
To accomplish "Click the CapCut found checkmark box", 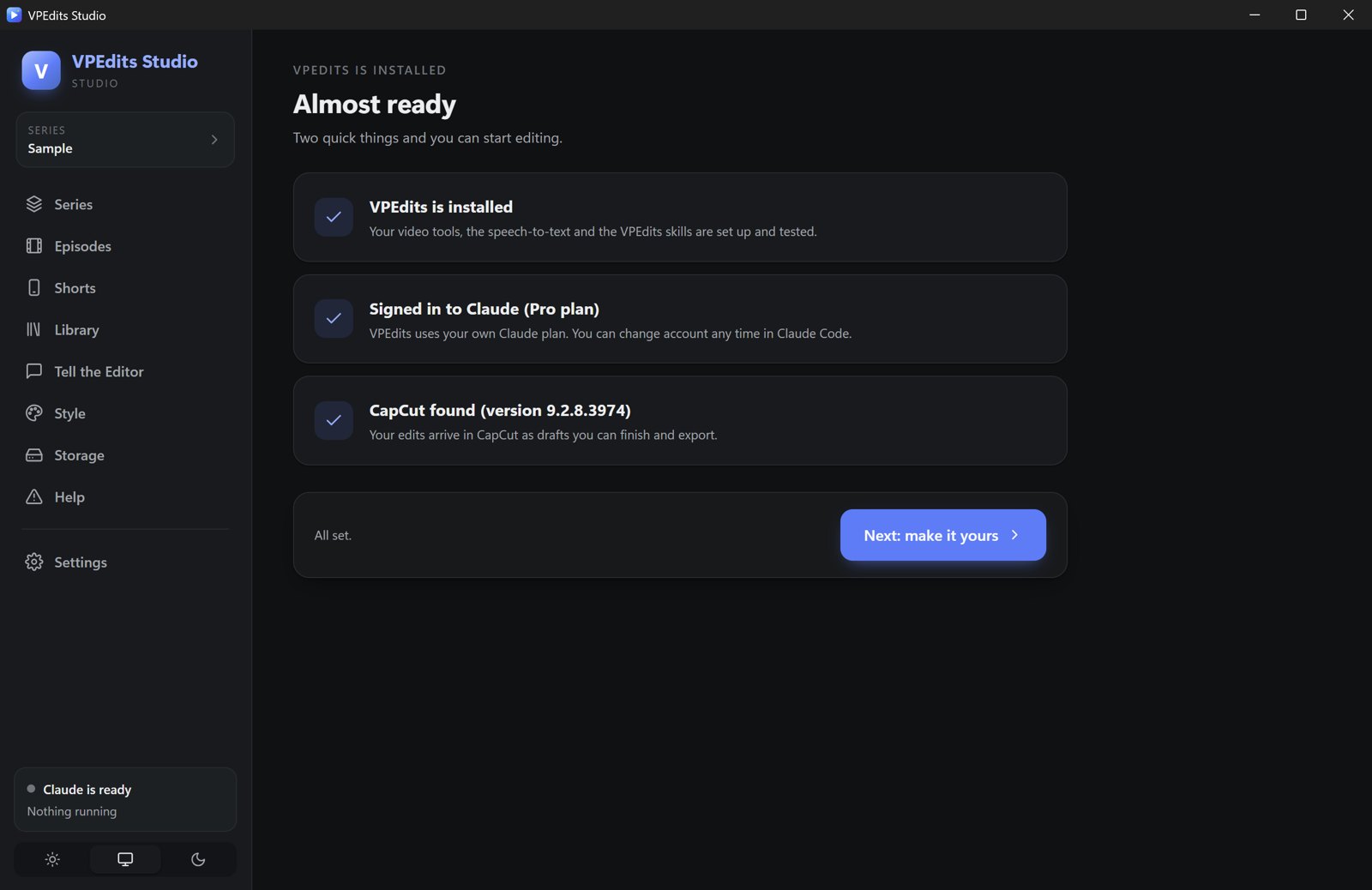I will click(x=334, y=420).
